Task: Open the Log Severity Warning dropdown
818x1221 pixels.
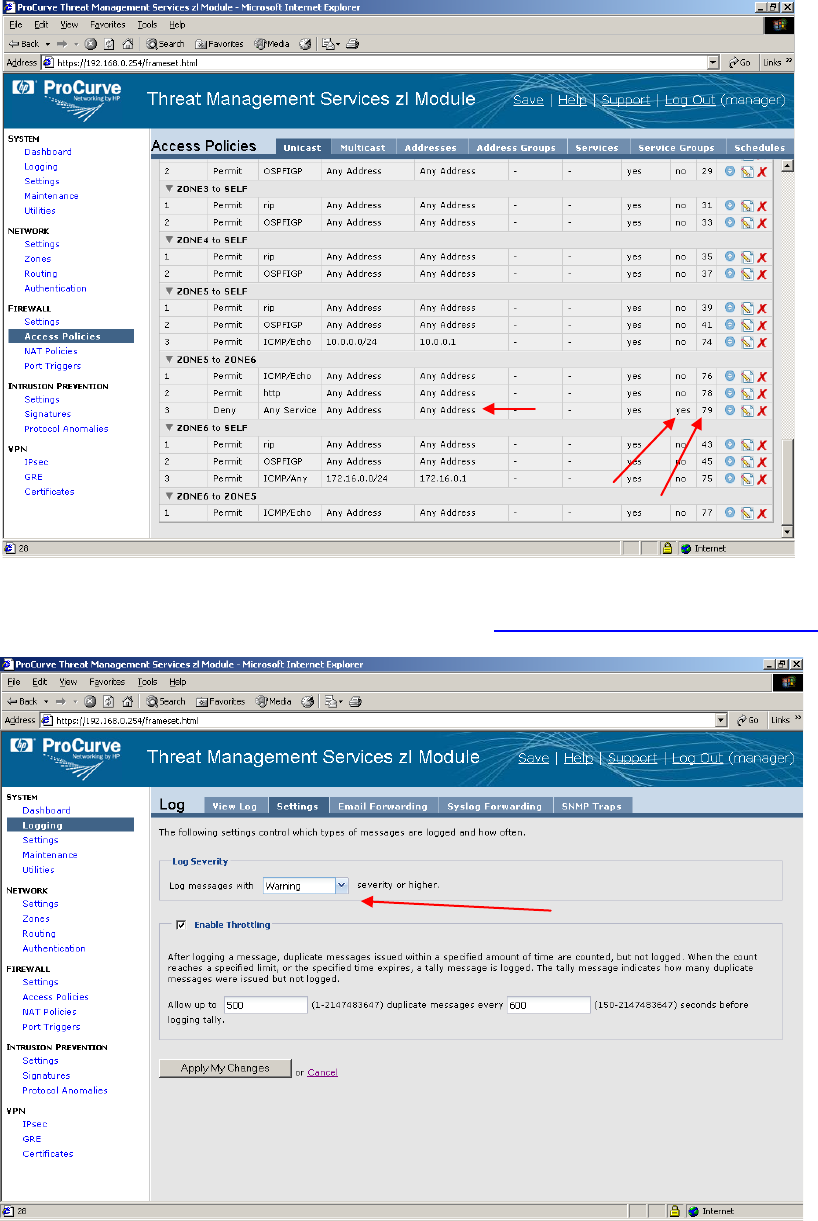Action: coord(341,885)
